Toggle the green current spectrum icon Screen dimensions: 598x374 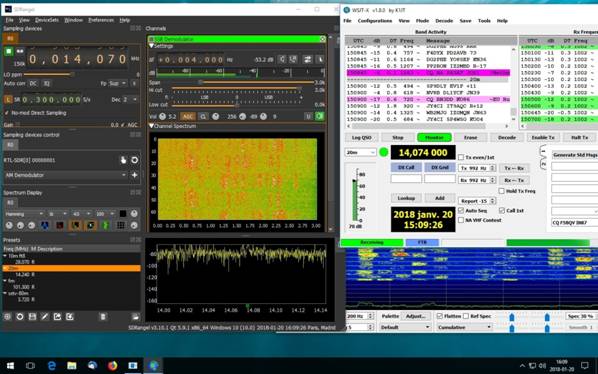(x=106, y=225)
